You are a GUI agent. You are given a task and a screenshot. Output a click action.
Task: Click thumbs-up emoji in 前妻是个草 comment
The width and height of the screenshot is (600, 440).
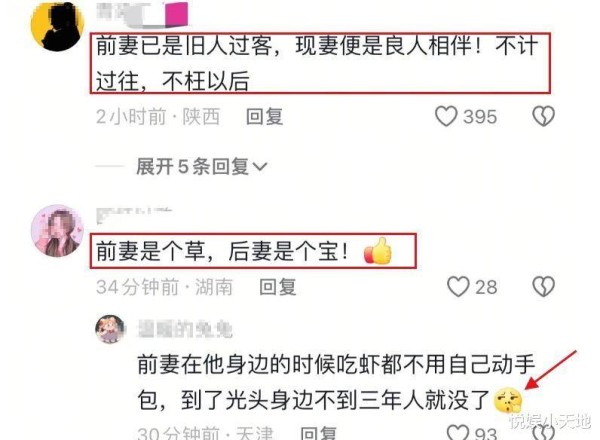378,251
